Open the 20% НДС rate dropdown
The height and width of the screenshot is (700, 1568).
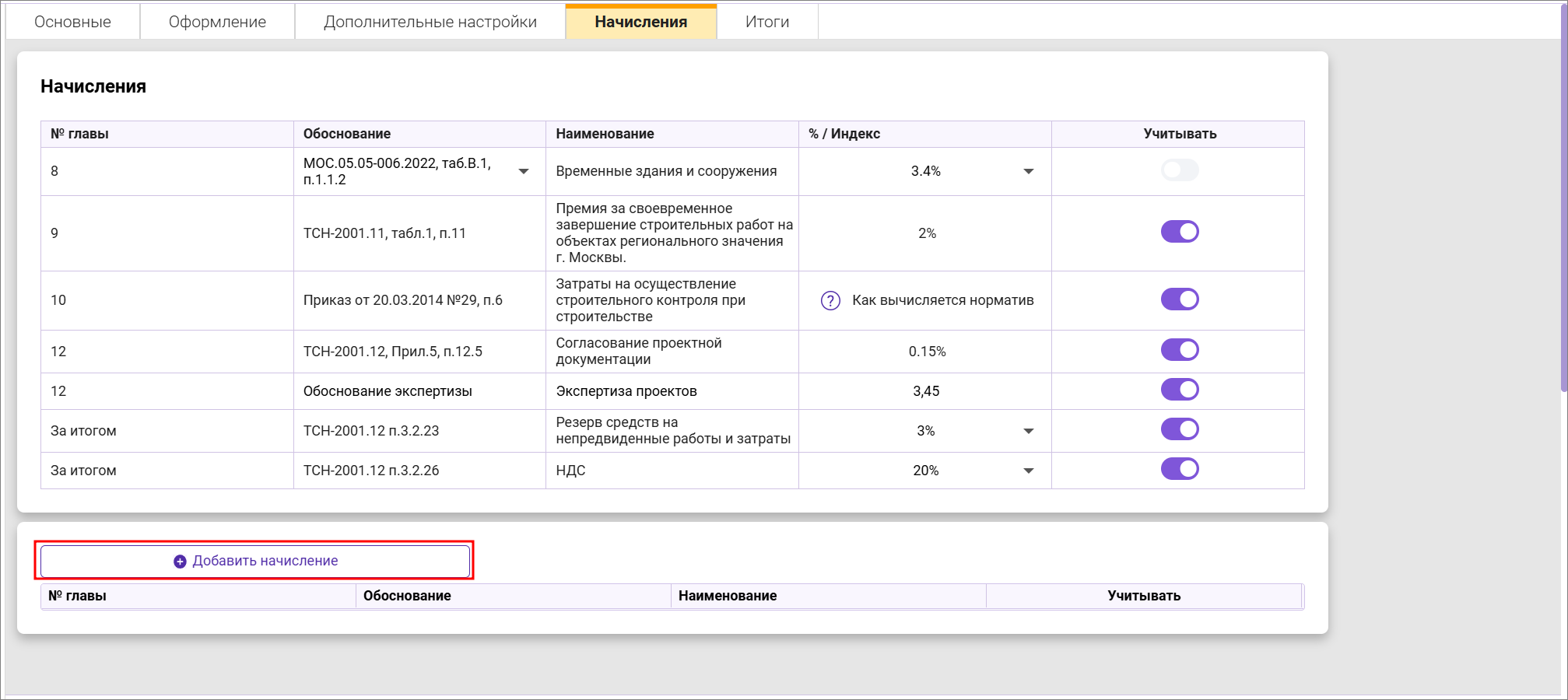pos(1028,471)
